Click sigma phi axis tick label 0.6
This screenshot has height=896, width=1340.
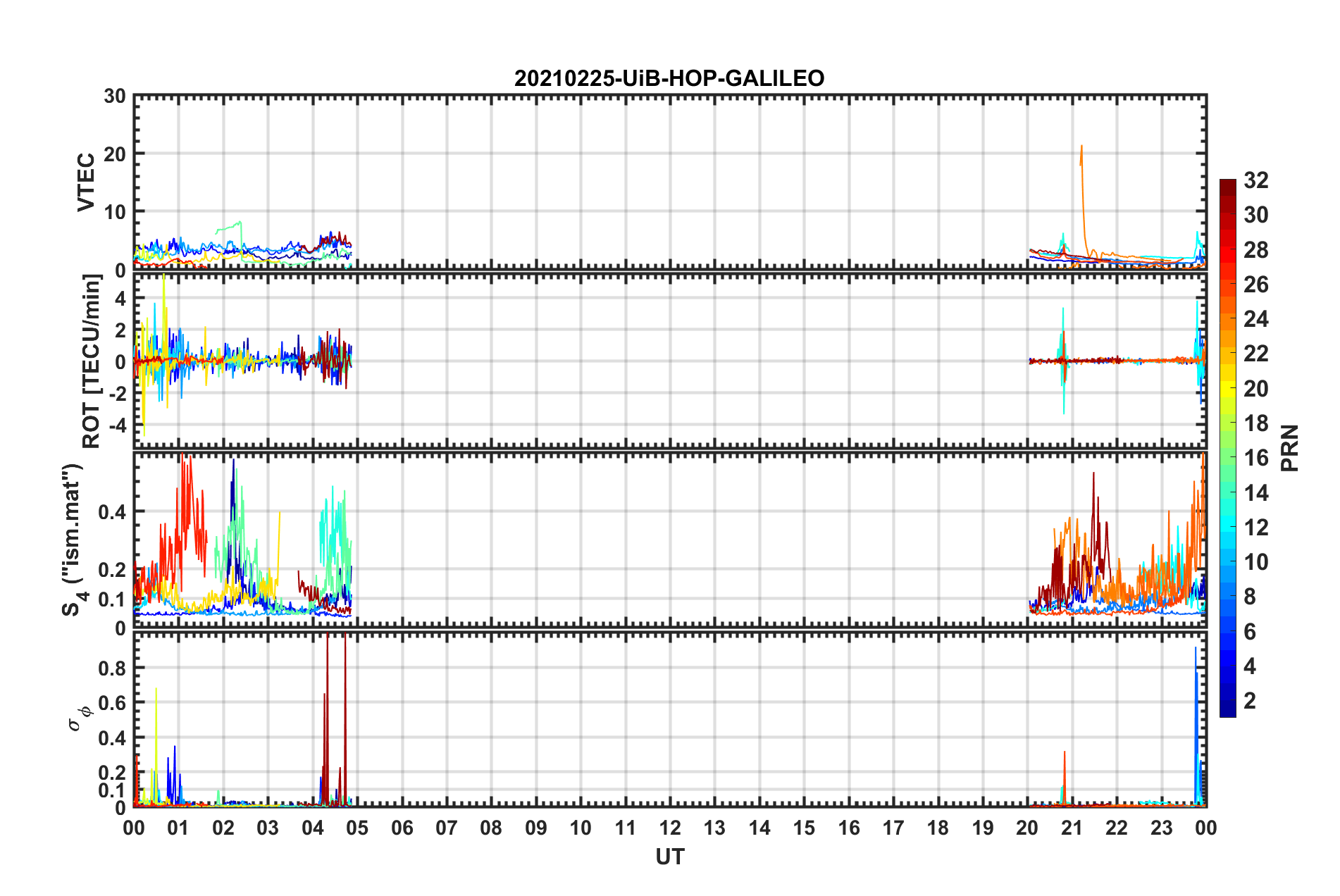pos(112,703)
